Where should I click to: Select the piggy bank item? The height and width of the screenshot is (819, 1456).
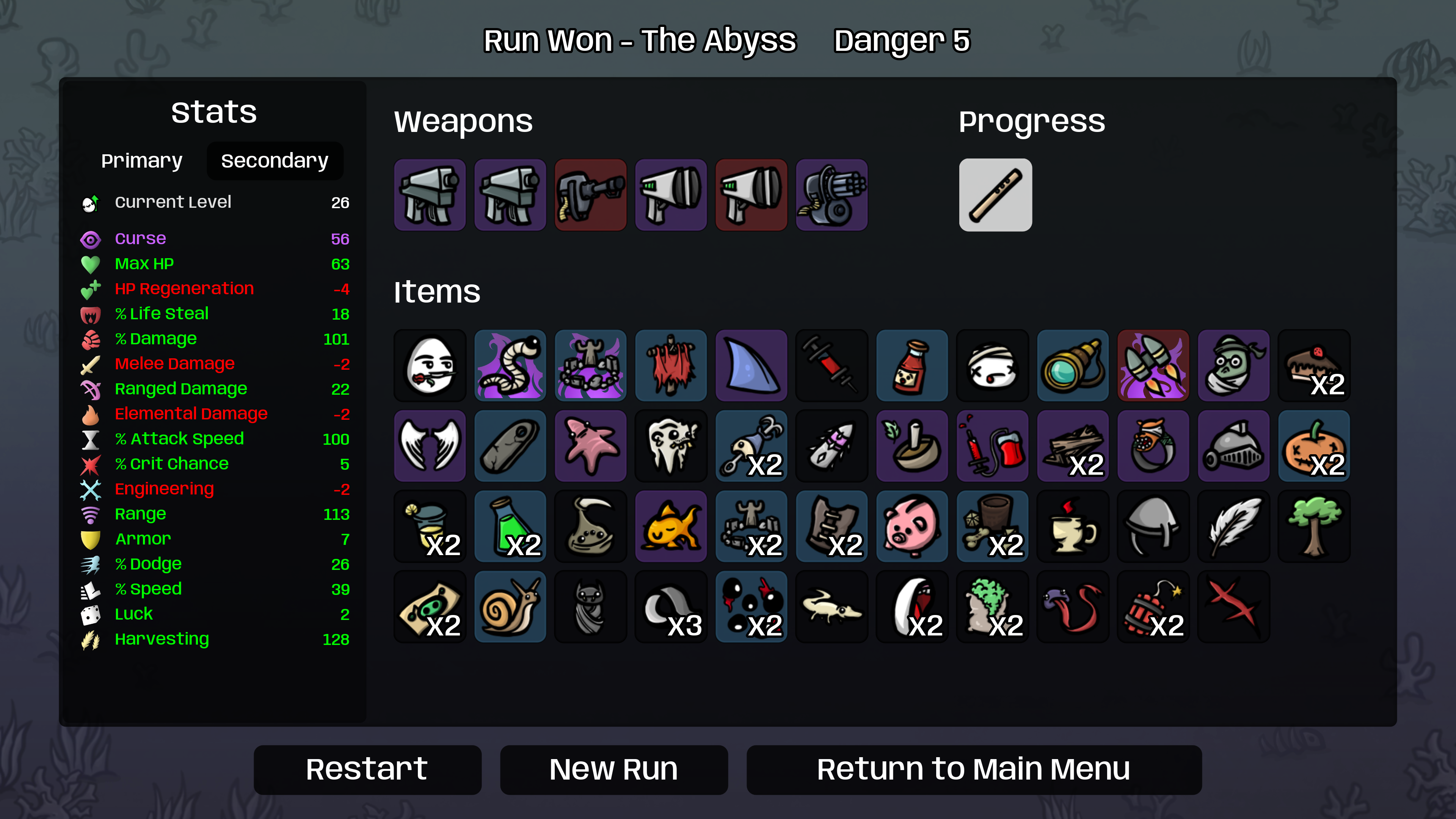[912, 526]
